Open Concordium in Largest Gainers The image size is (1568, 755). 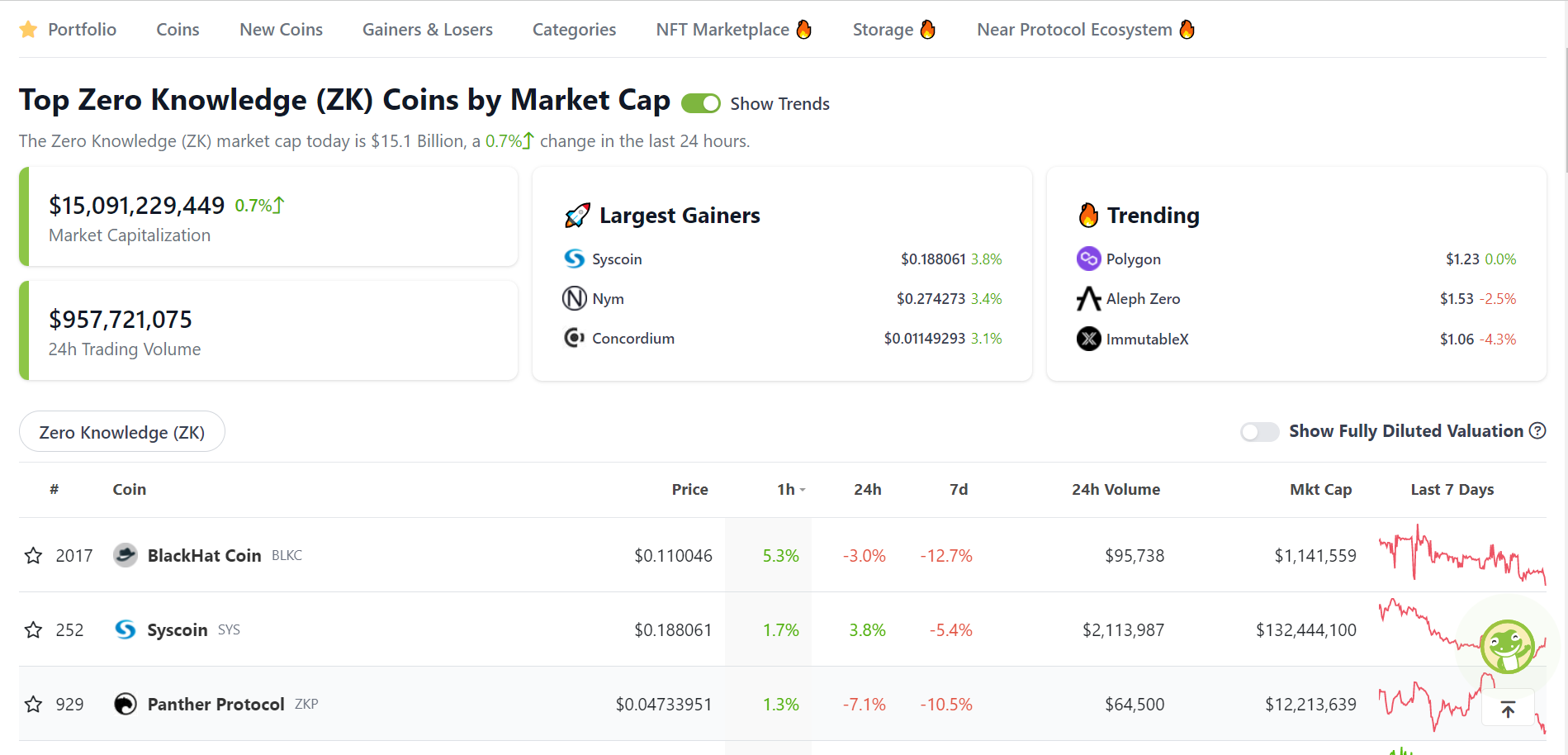(x=633, y=339)
